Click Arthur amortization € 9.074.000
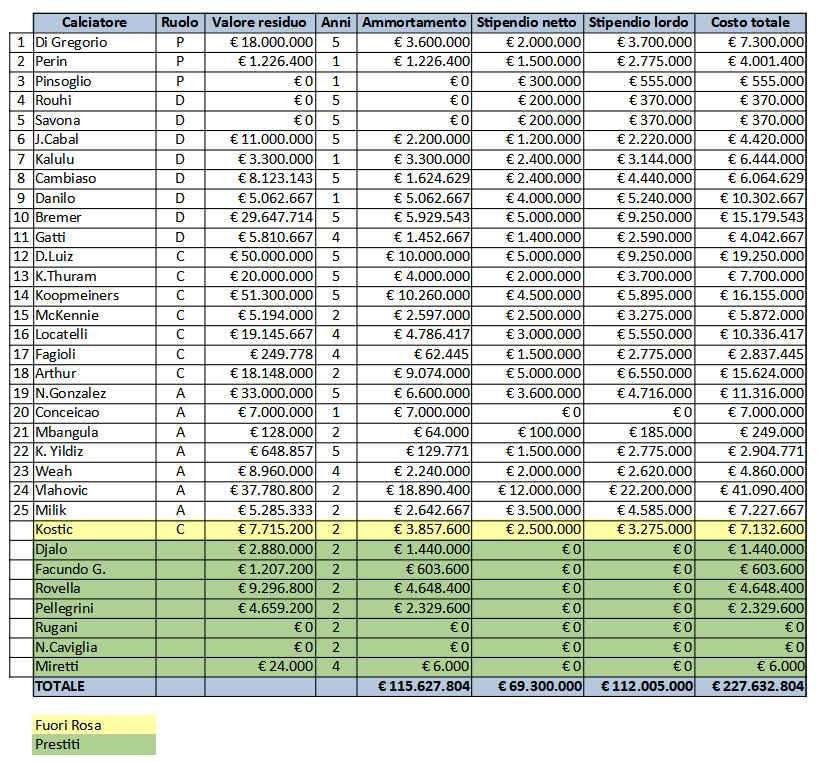817x762 pixels. coord(414,374)
